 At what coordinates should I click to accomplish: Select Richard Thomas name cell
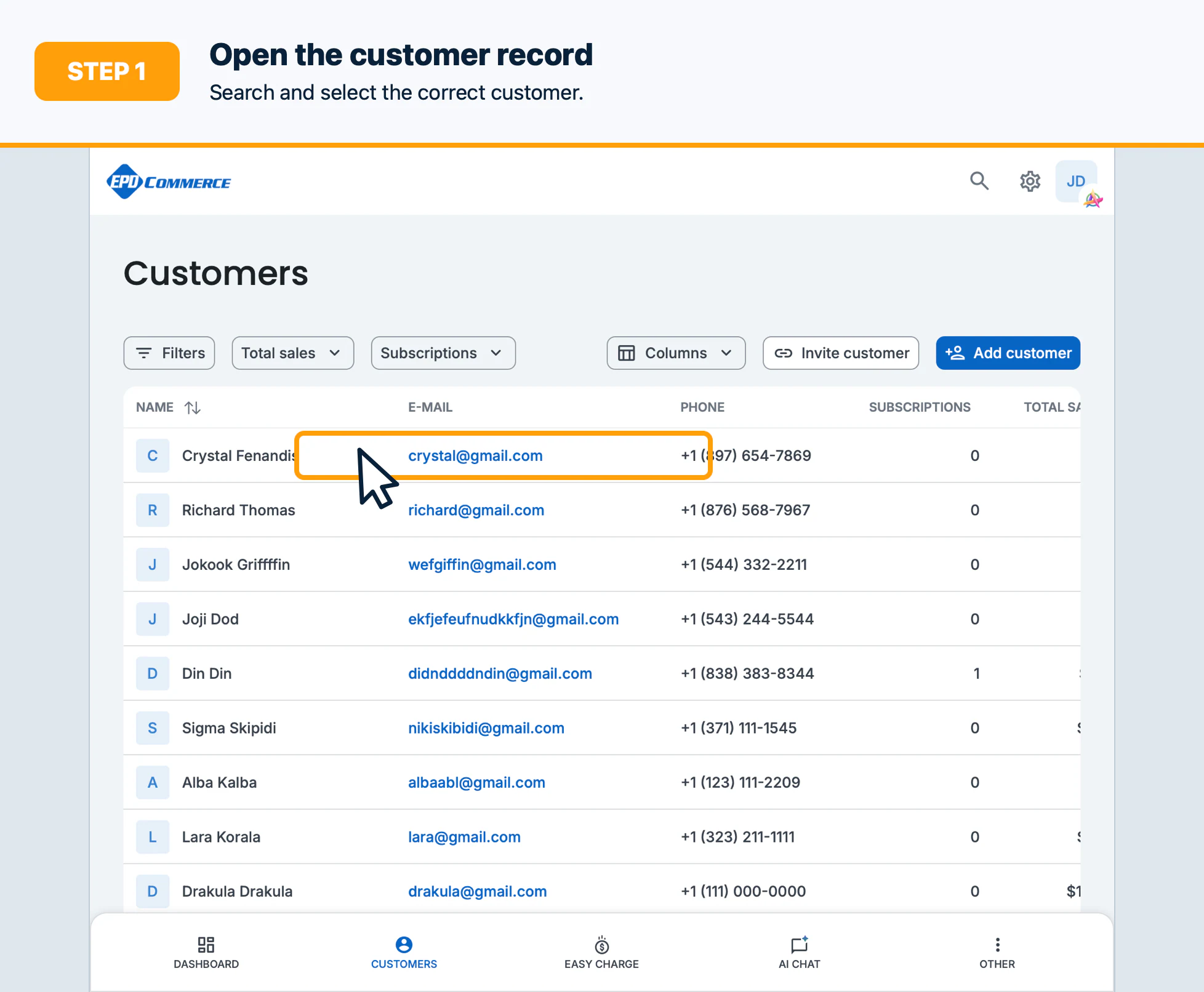[238, 510]
